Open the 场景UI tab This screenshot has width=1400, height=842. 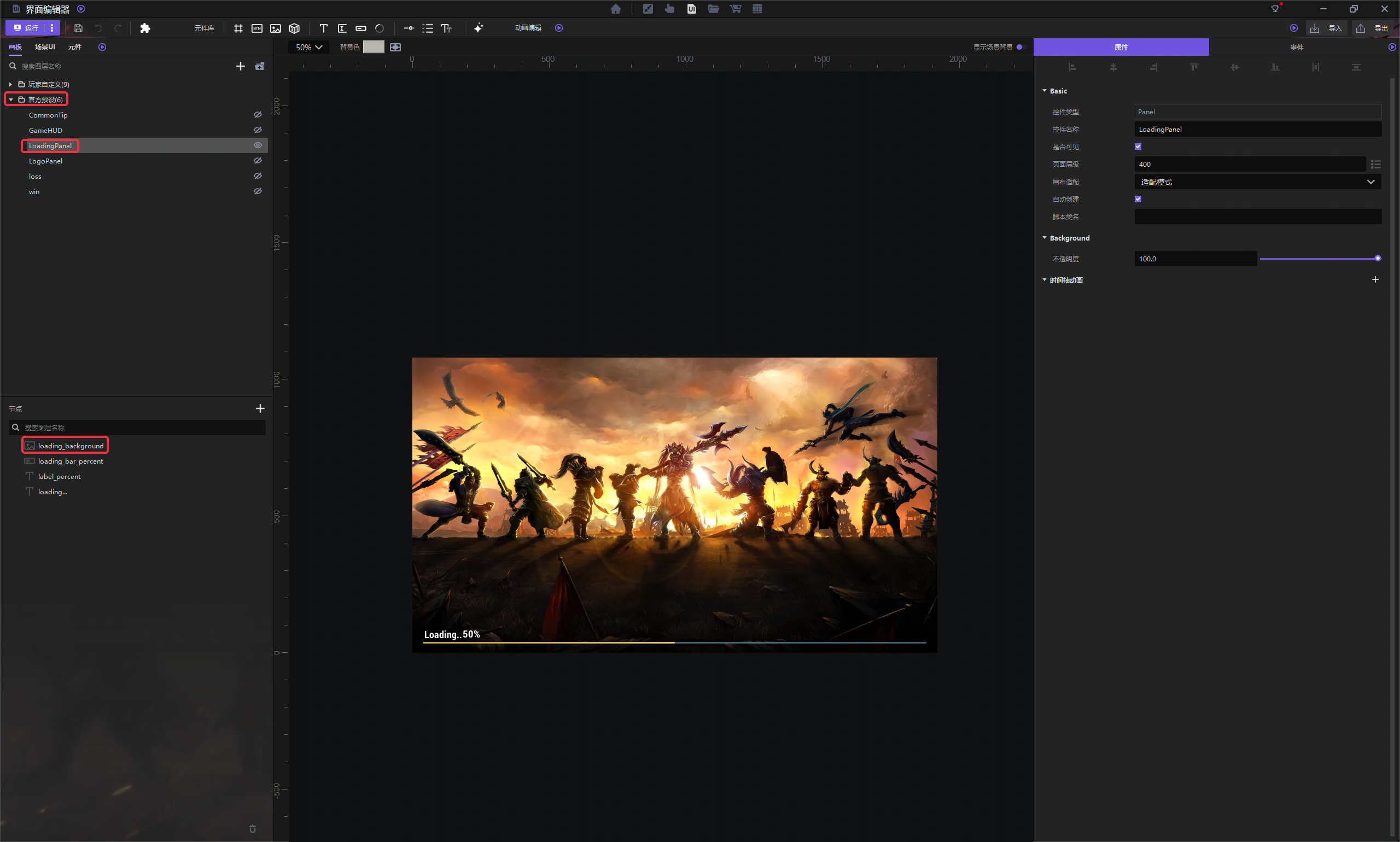45,46
